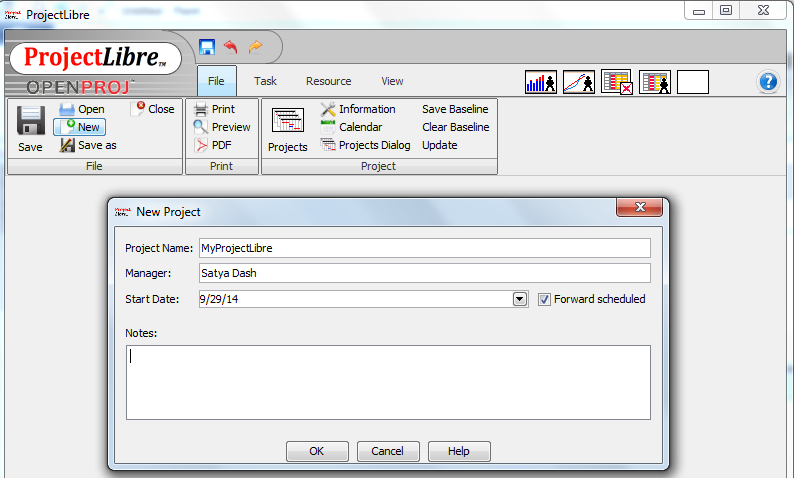The height and width of the screenshot is (481, 796).
Task: Click the red undo arrow icon
Action: [x=231, y=47]
